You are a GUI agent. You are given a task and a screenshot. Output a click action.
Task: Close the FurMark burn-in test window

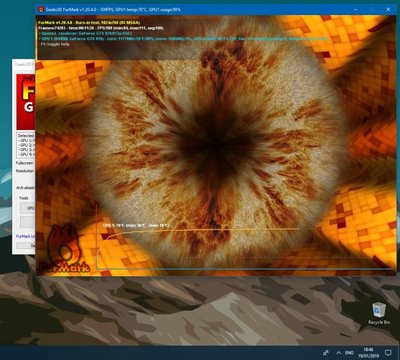(x=388, y=10)
